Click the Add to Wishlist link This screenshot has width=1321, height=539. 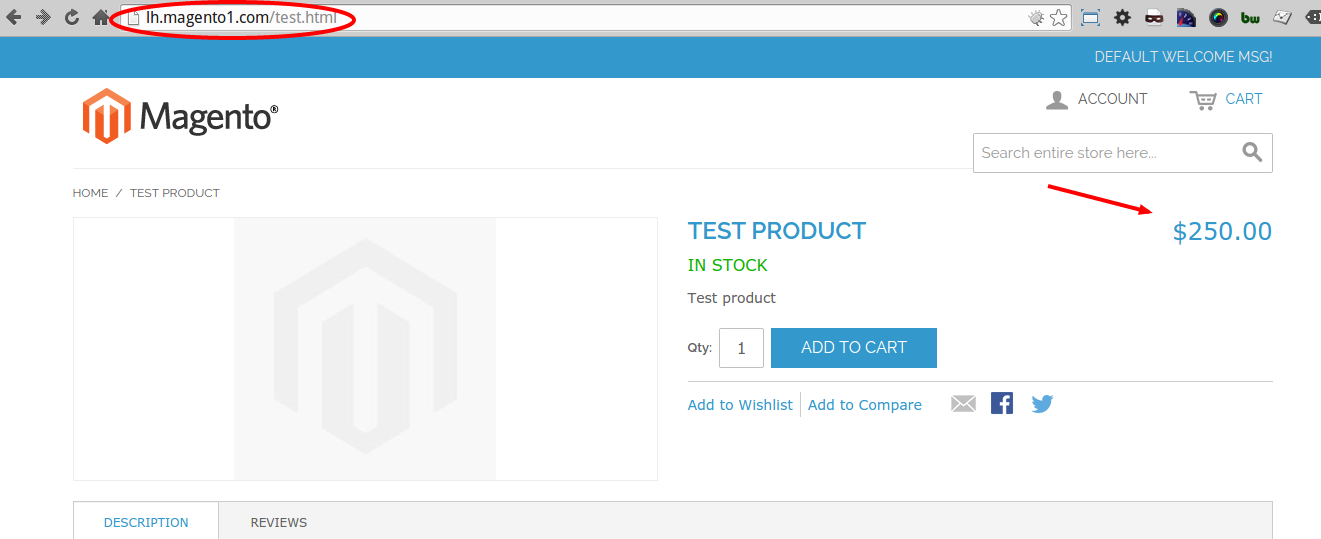pos(740,405)
